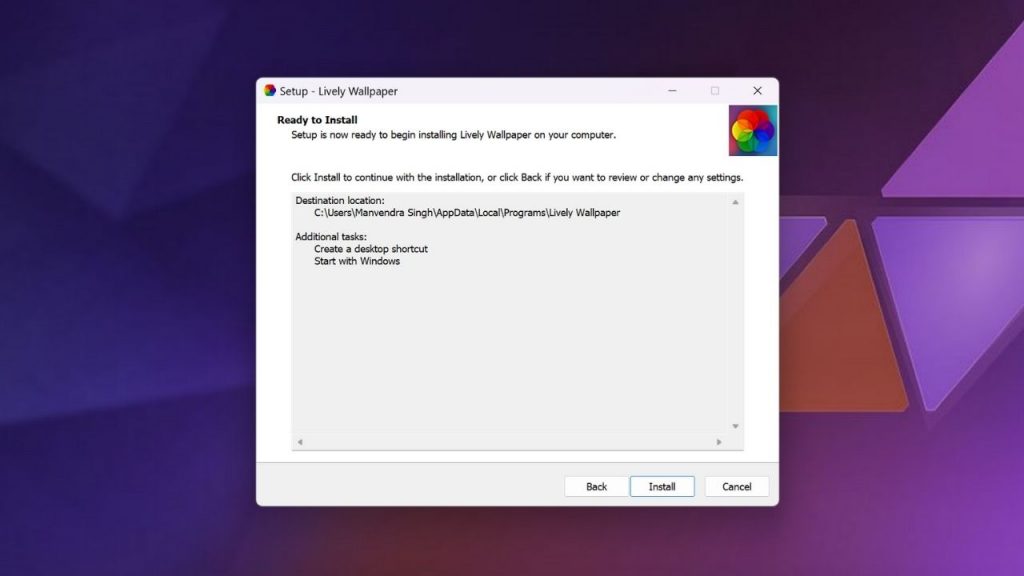Click 'Setup is now ready to begin' subtitle
1024x576 pixels.
point(453,135)
